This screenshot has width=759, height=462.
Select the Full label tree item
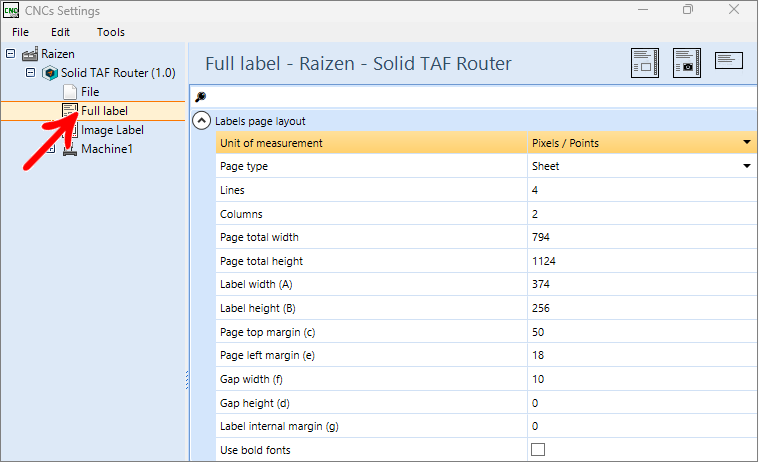(105, 111)
